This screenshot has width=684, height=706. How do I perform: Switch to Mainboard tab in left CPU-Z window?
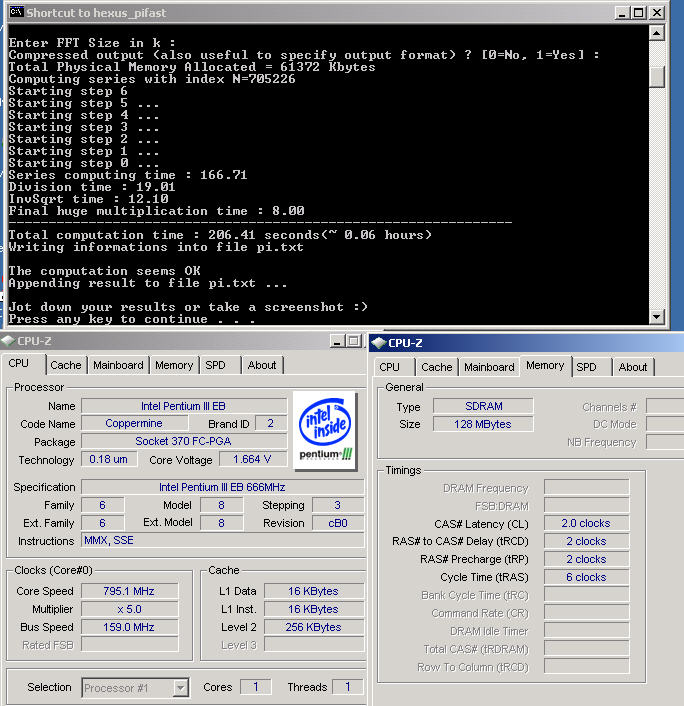pos(118,365)
